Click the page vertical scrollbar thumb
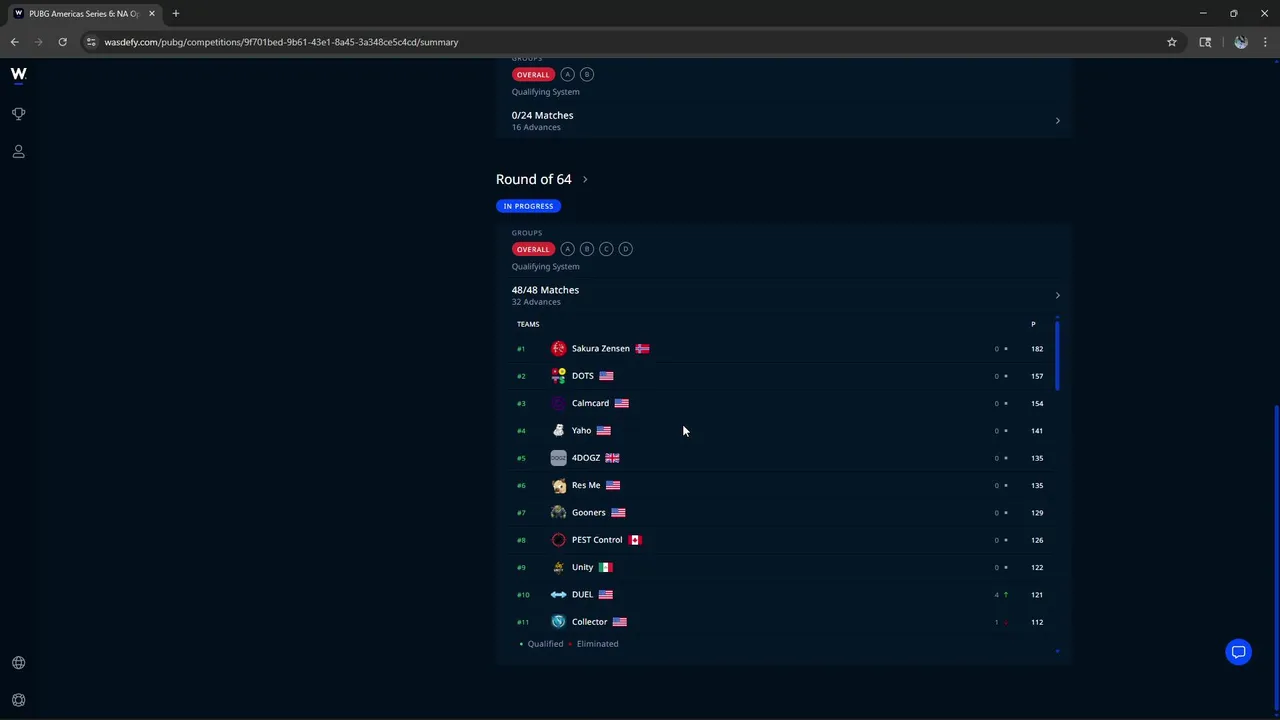Screen dimensions: 1280x720 pyautogui.click(x=1276, y=558)
